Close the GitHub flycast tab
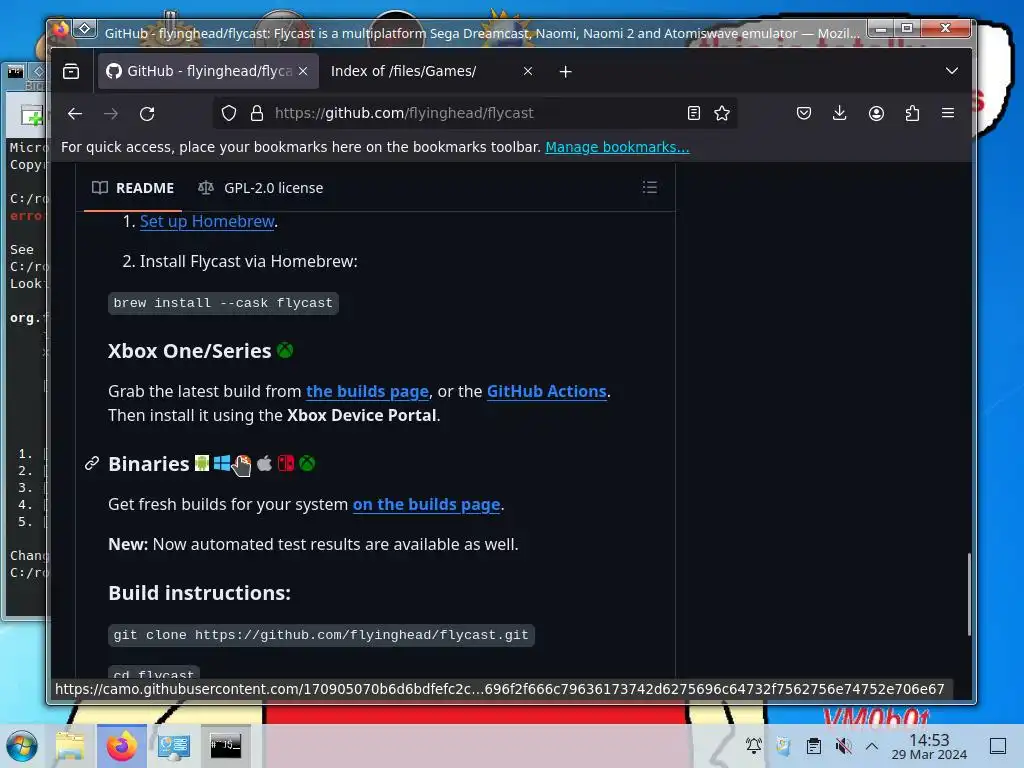This screenshot has height=768, width=1024. pyautogui.click(x=303, y=71)
